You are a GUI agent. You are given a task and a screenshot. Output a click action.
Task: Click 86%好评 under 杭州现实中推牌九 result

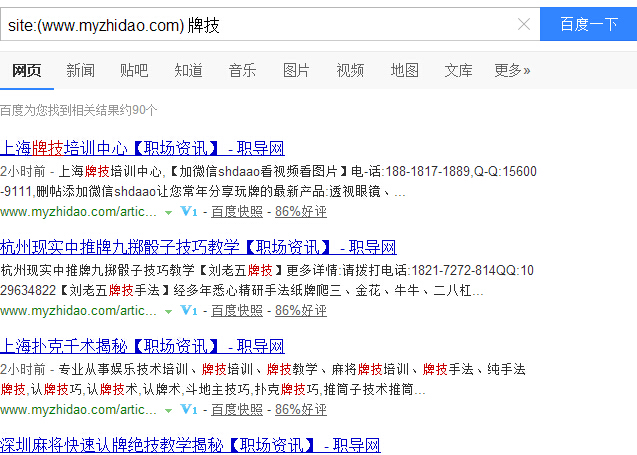[x=301, y=311]
